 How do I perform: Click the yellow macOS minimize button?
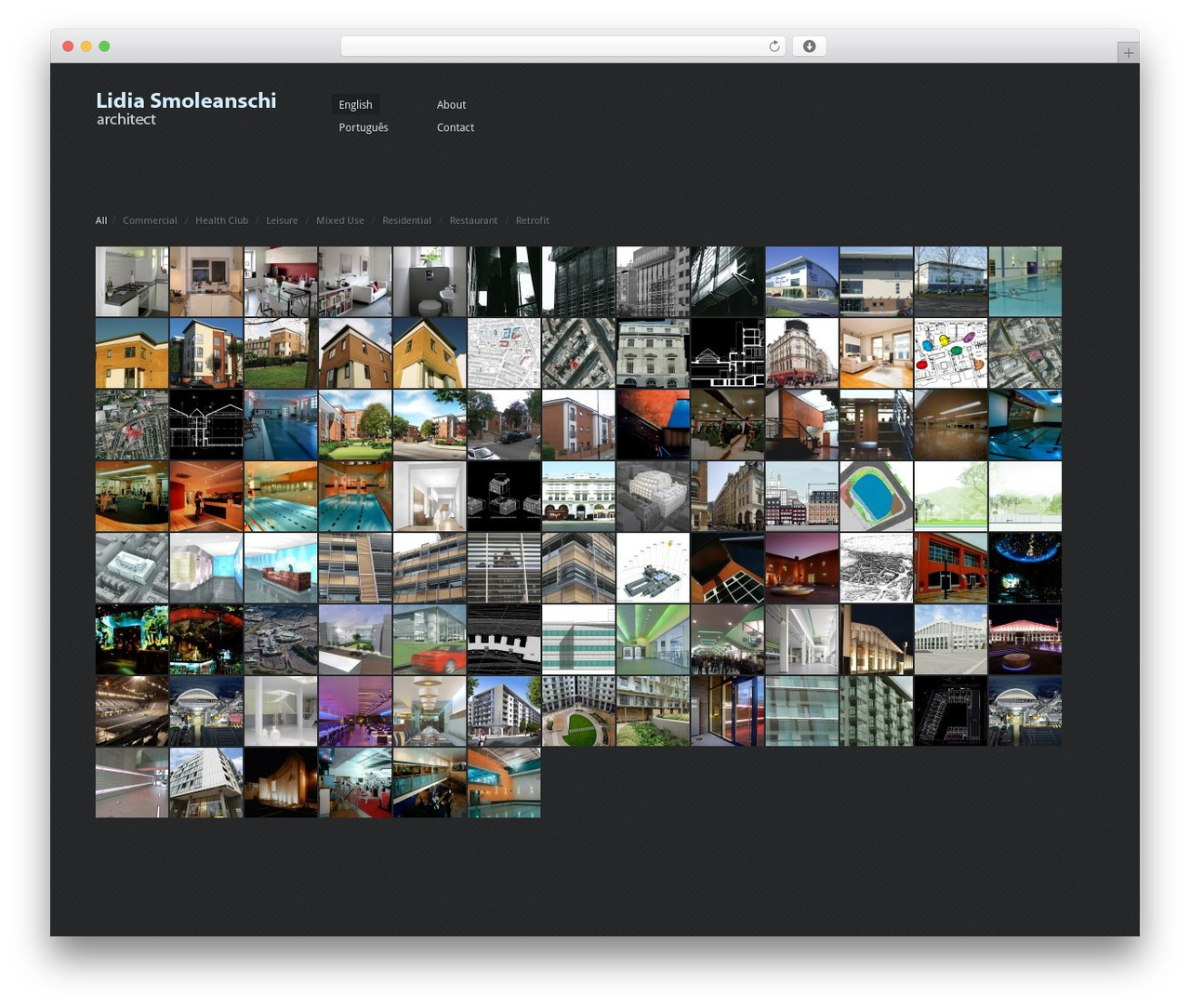coord(86,46)
